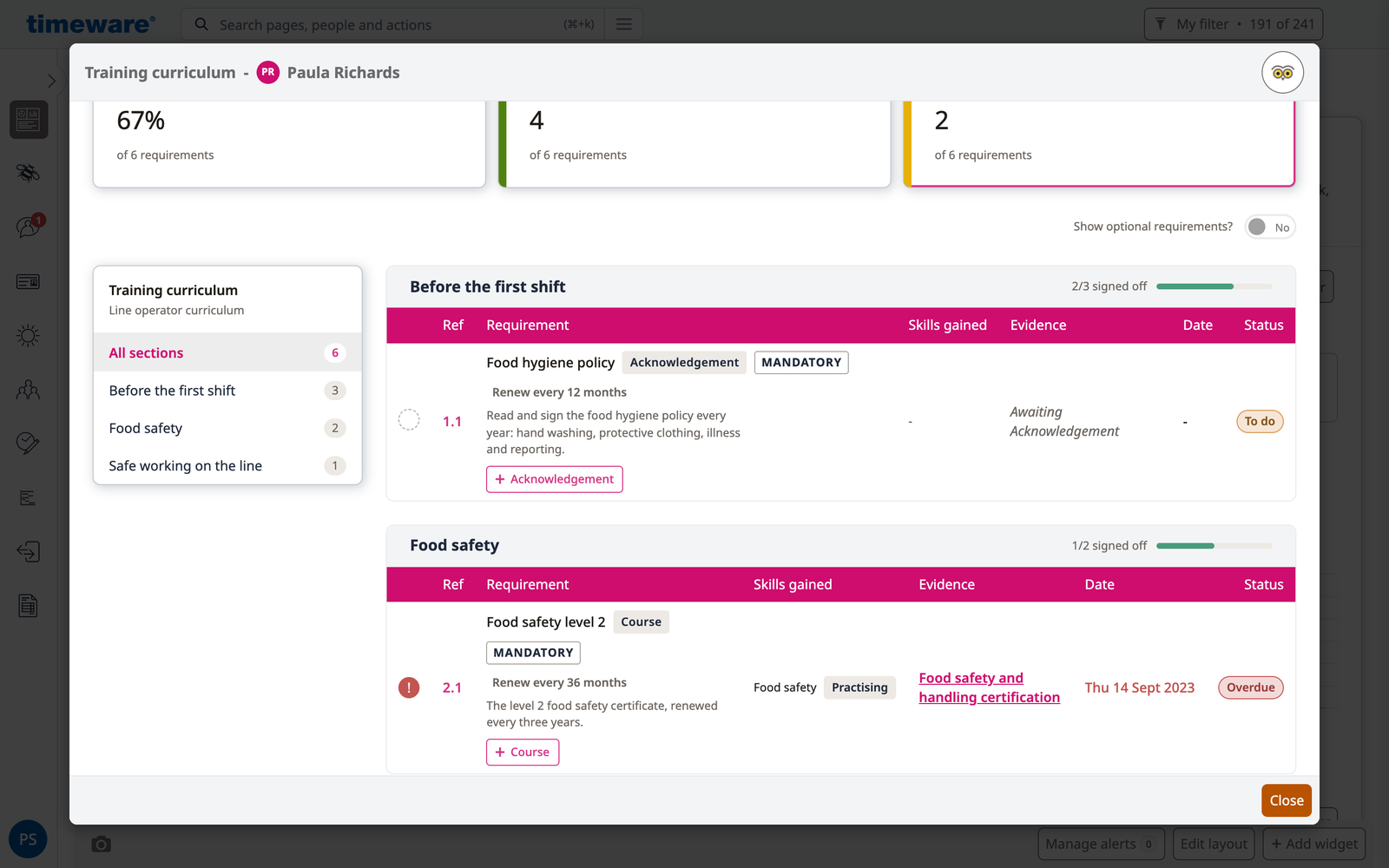Screen dimensions: 1389x868
Task: Click the timeware logo
Action: (x=90, y=24)
